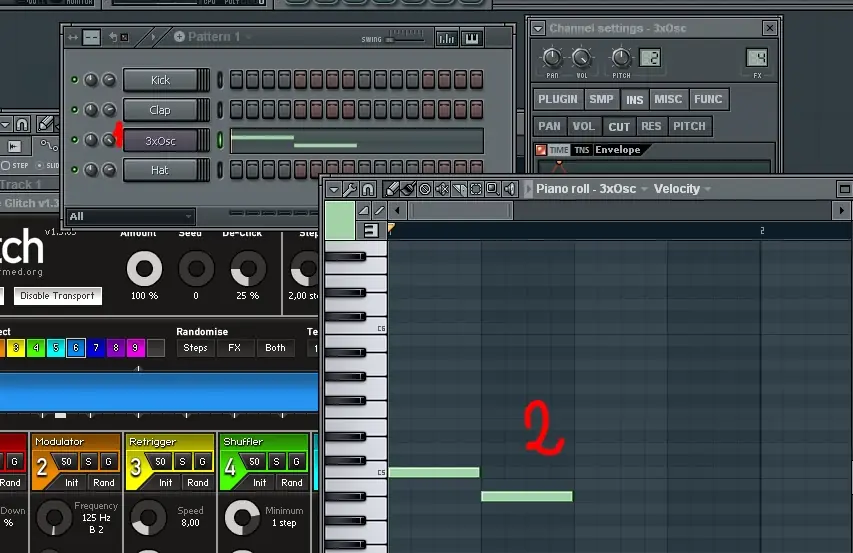Open the Channel settings menu arrow

(538, 28)
